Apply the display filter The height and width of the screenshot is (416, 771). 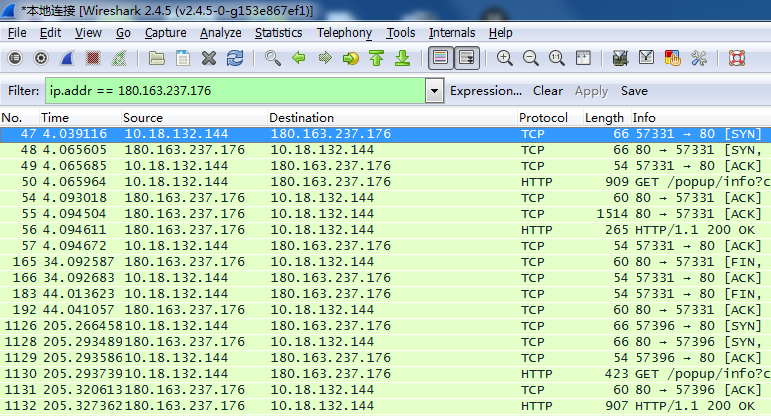point(592,91)
